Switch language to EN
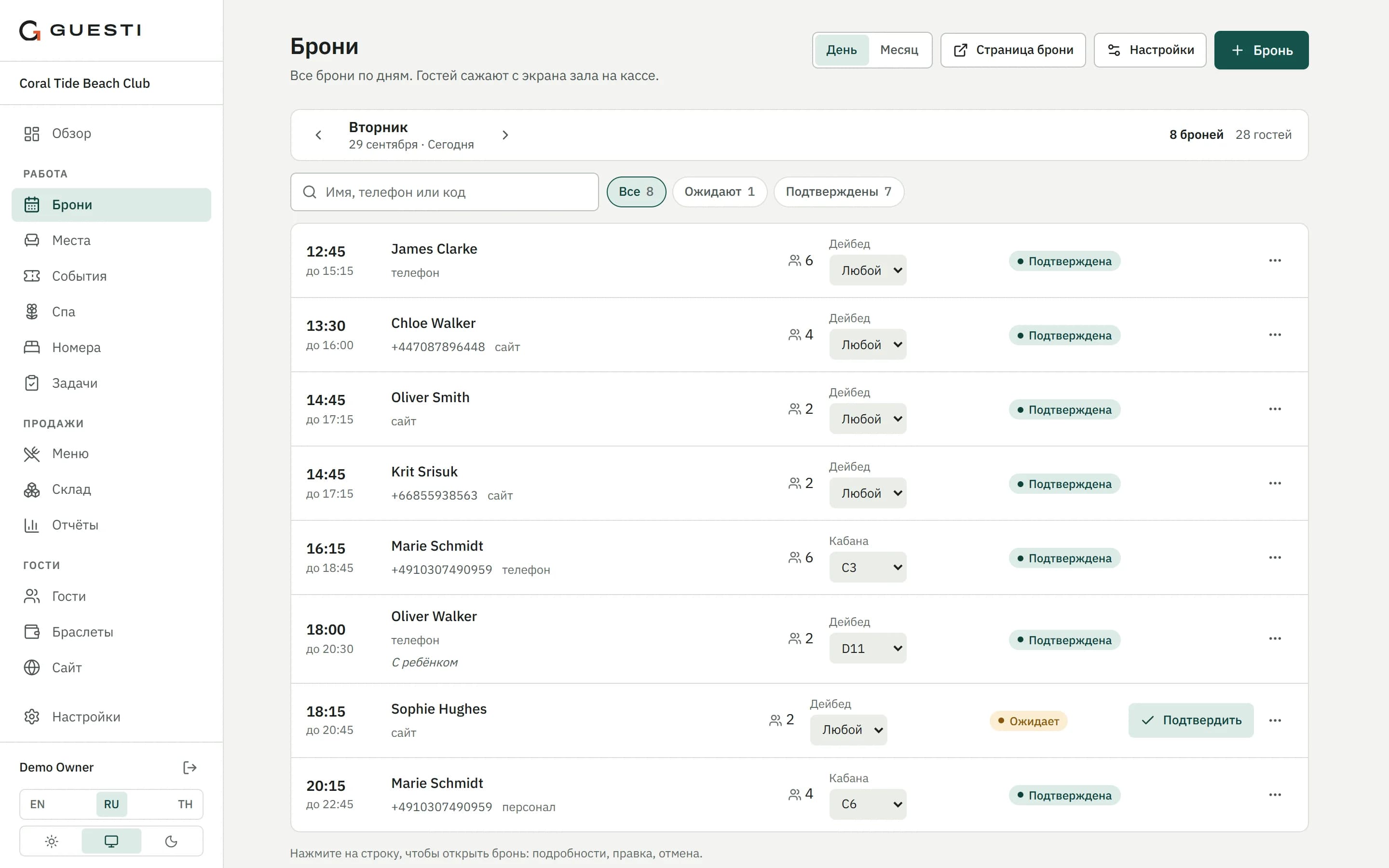This screenshot has height=868, width=1389. point(37,804)
